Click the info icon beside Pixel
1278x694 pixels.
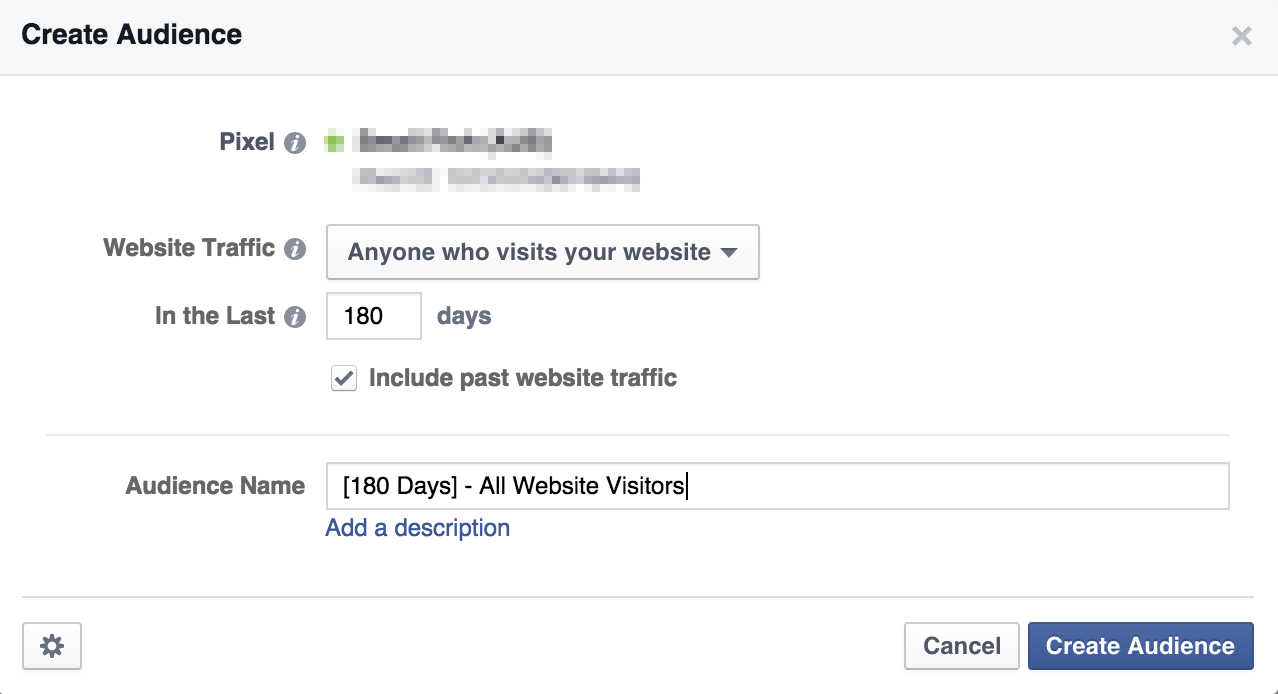click(x=294, y=143)
